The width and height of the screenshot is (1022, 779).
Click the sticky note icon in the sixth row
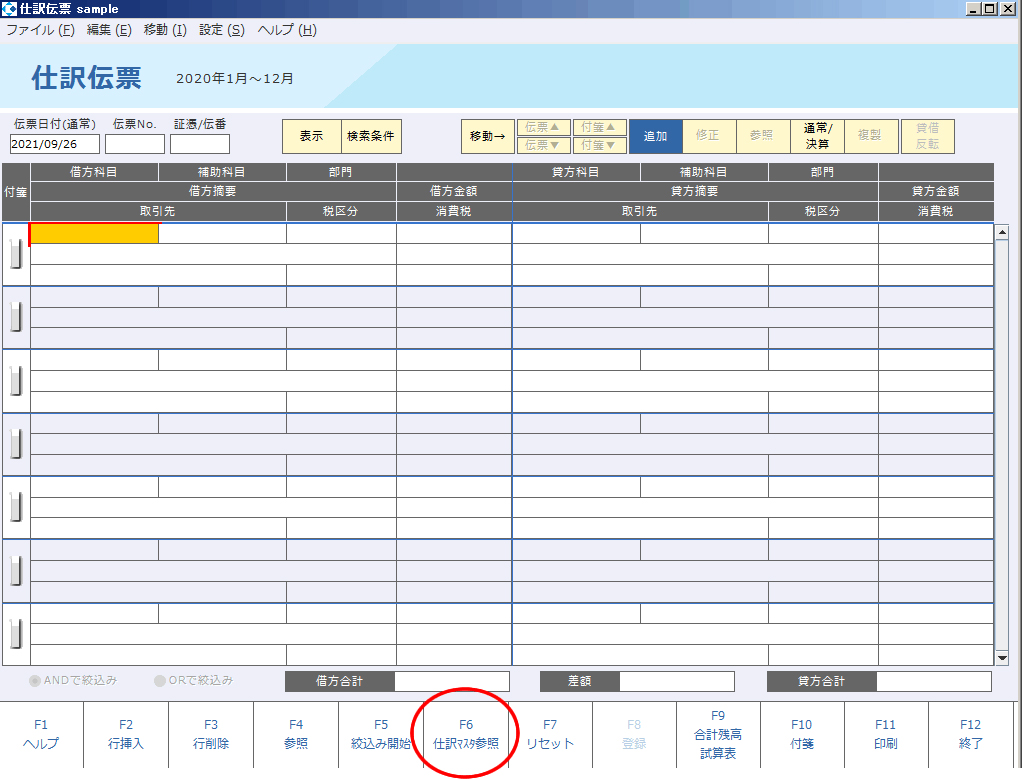pos(16,571)
